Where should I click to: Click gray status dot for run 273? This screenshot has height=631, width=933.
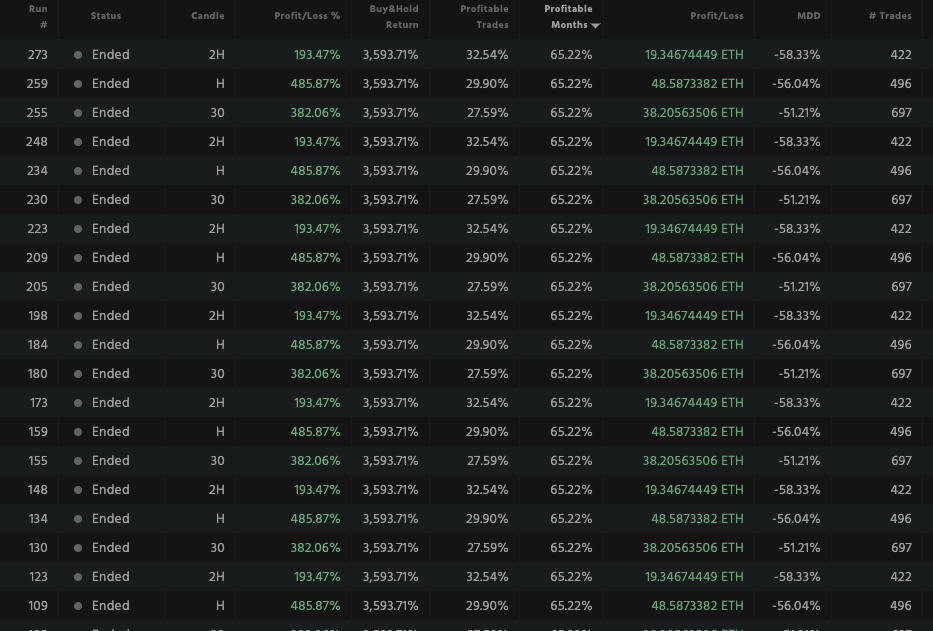(x=78, y=55)
